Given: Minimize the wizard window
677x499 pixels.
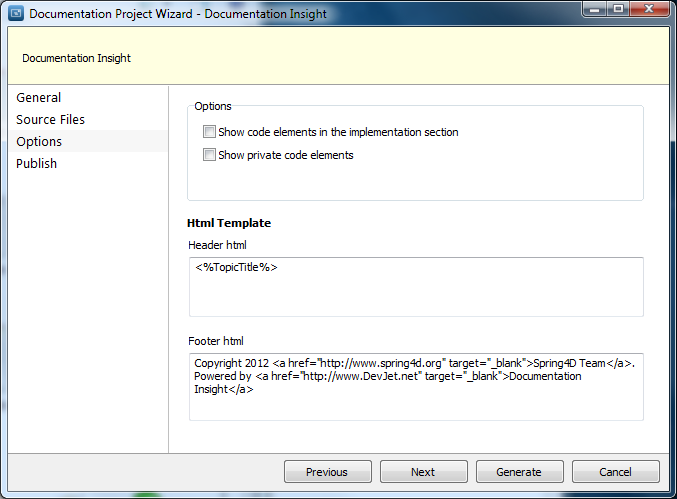Looking at the screenshot, I should 595,9.
